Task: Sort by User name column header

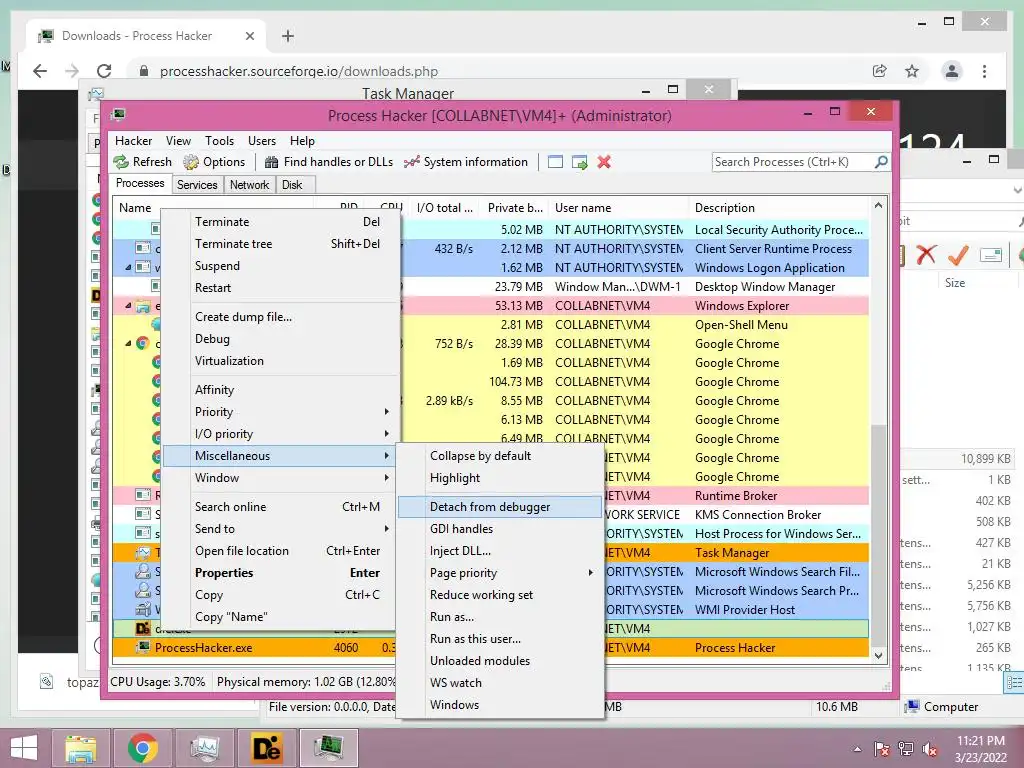Action: pos(618,208)
